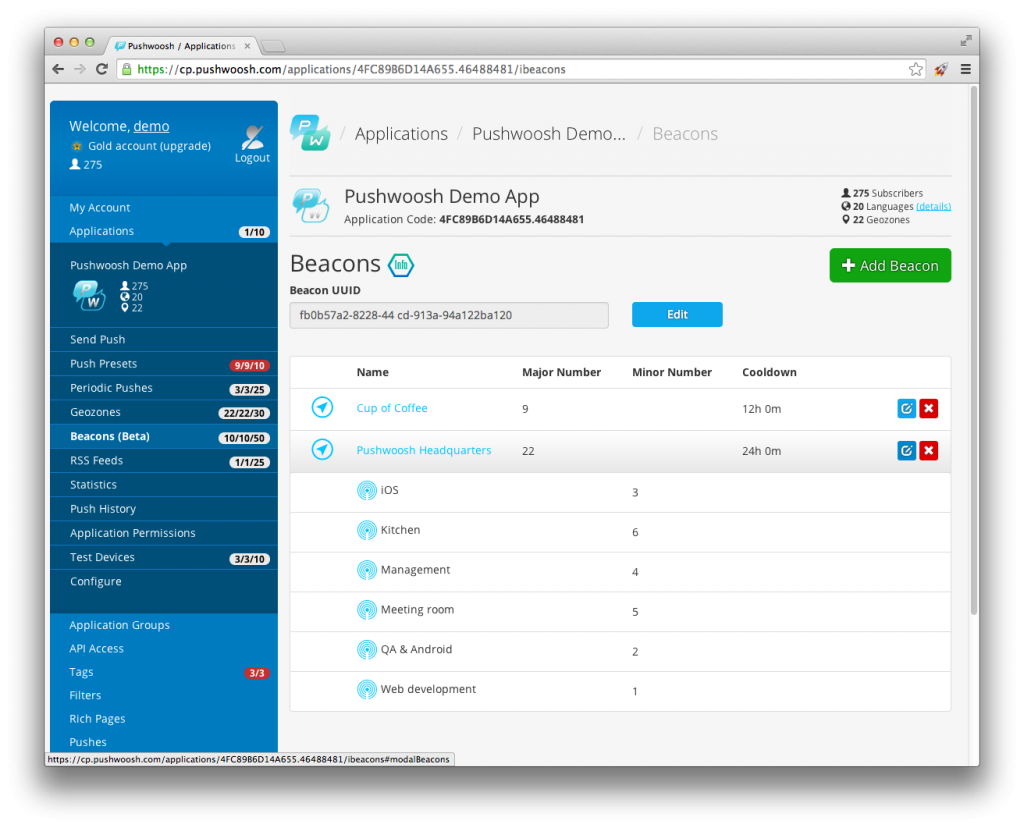Go to Periodic Pushes
This screenshot has width=1024, height=828.
[111, 388]
